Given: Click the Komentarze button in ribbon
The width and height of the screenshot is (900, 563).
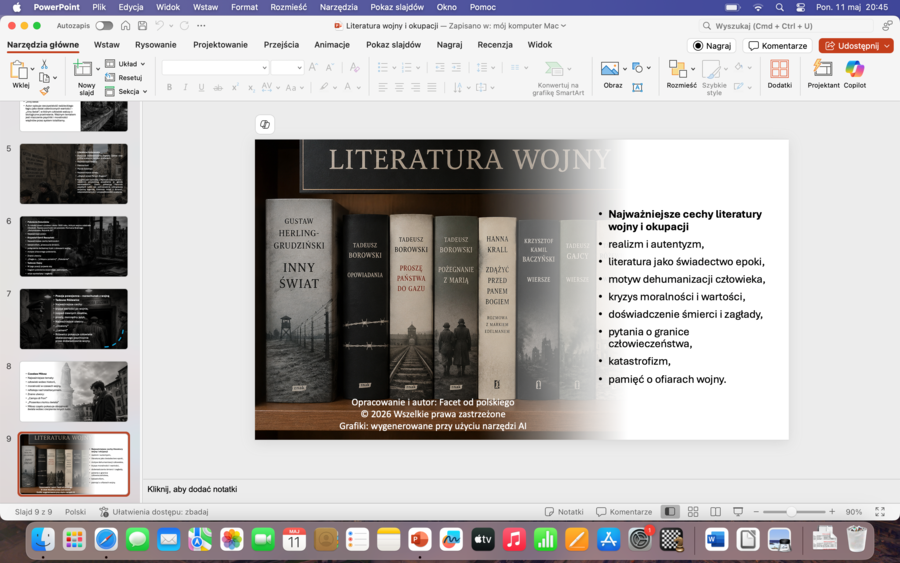Looking at the screenshot, I should coord(778,46).
